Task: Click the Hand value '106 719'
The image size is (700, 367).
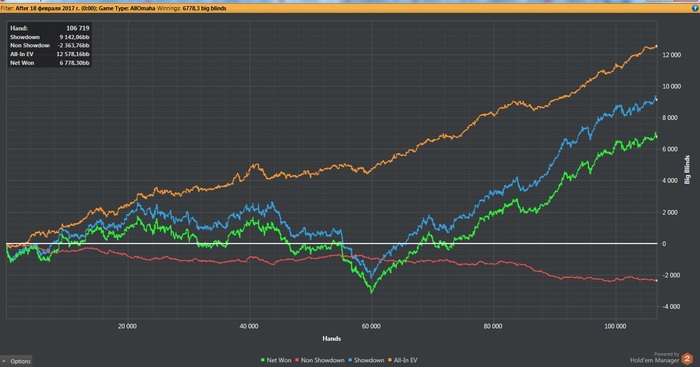Action: (x=78, y=28)
